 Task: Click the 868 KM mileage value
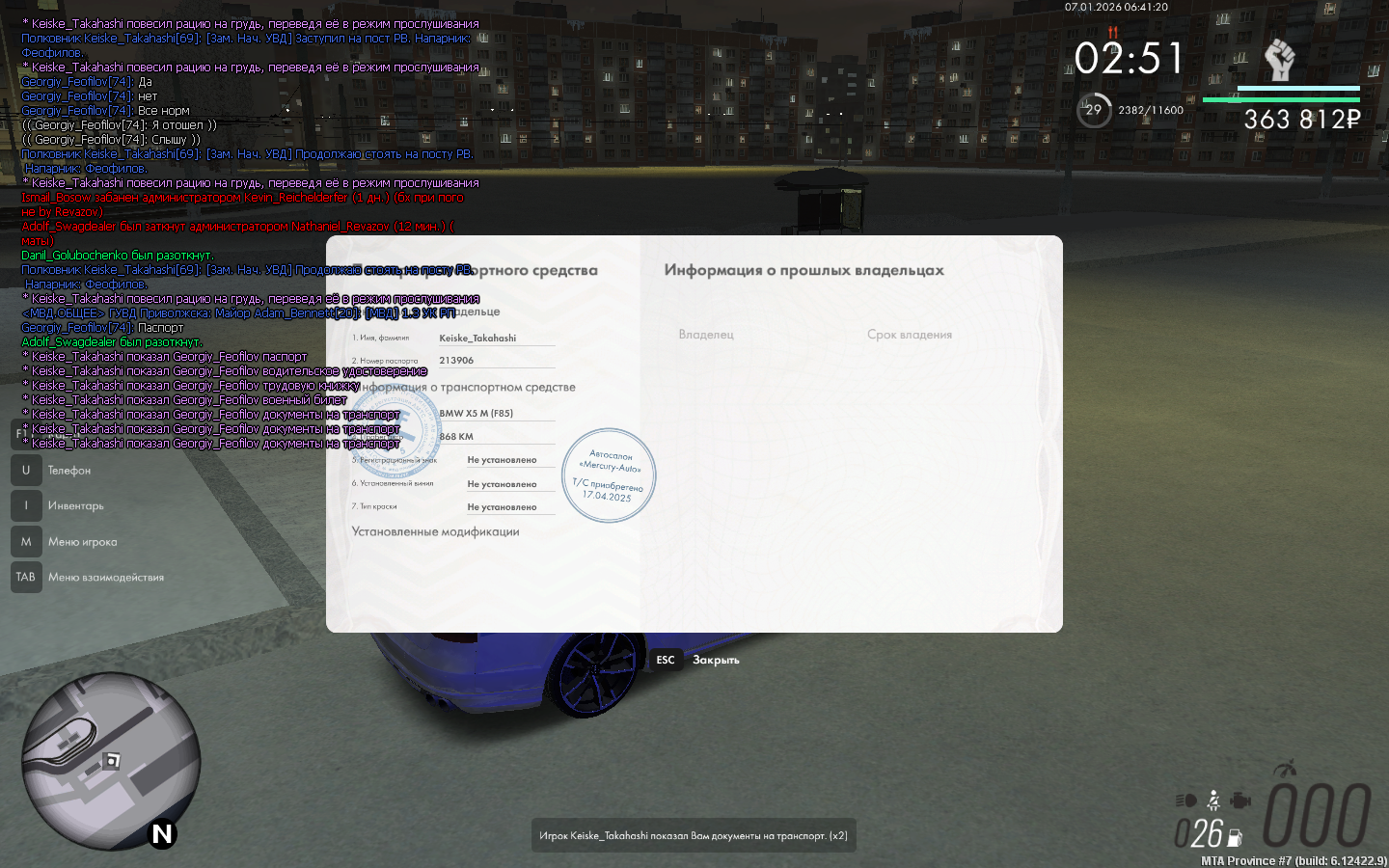click(456, 436)
